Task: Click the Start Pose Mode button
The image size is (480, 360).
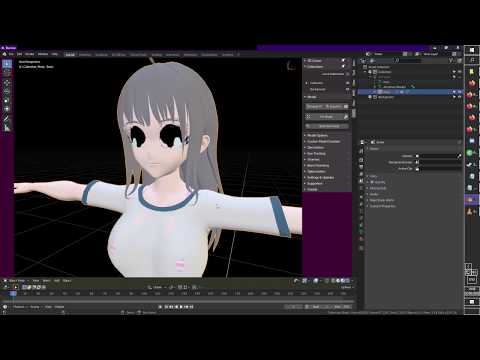Action: pos(327,126)
